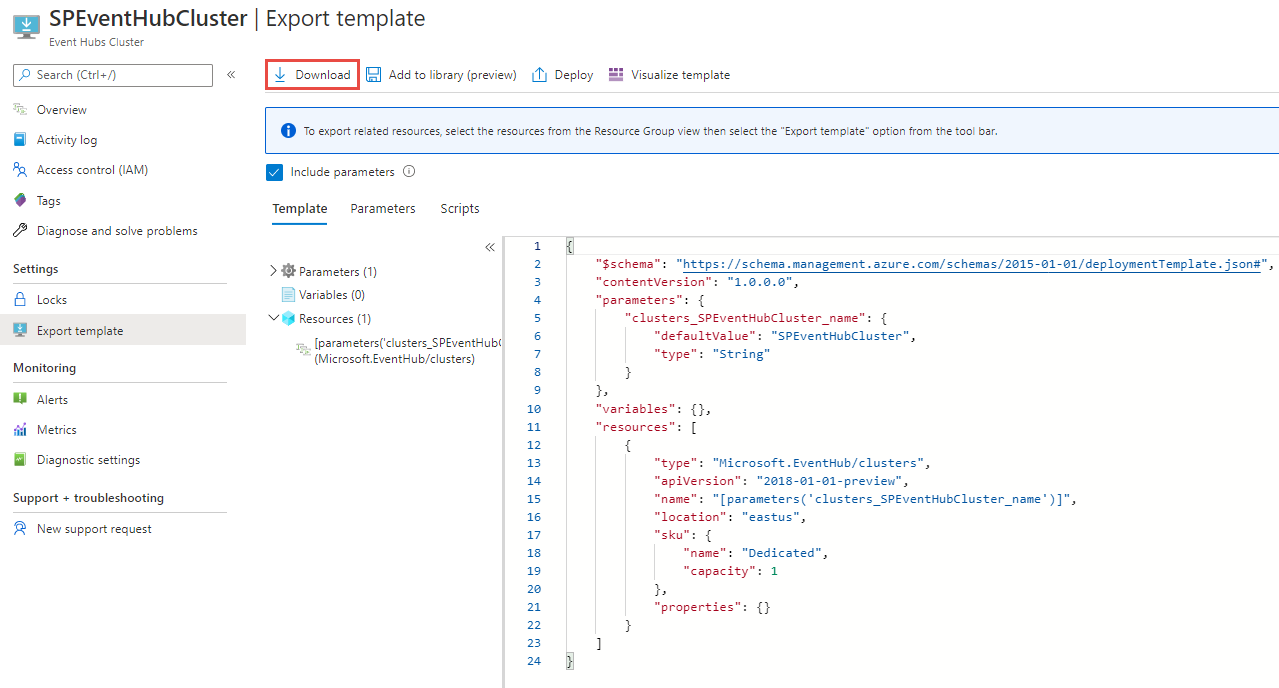
Task: Expand the Parameters (1) tree node
Action: pos(274,271)
